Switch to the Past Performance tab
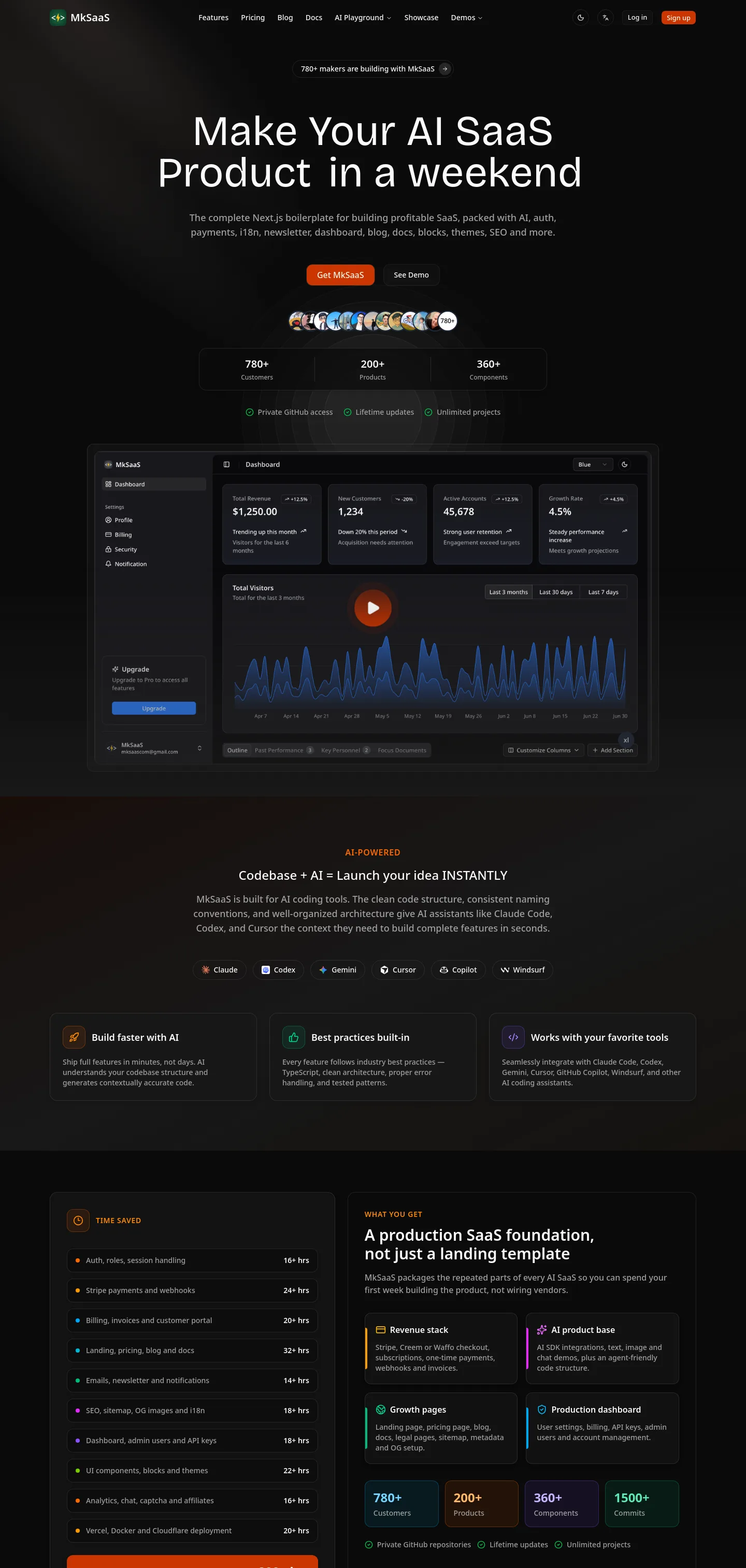Image resolution: width=746 pixels, height=1568 pixels. pos(284,750)
